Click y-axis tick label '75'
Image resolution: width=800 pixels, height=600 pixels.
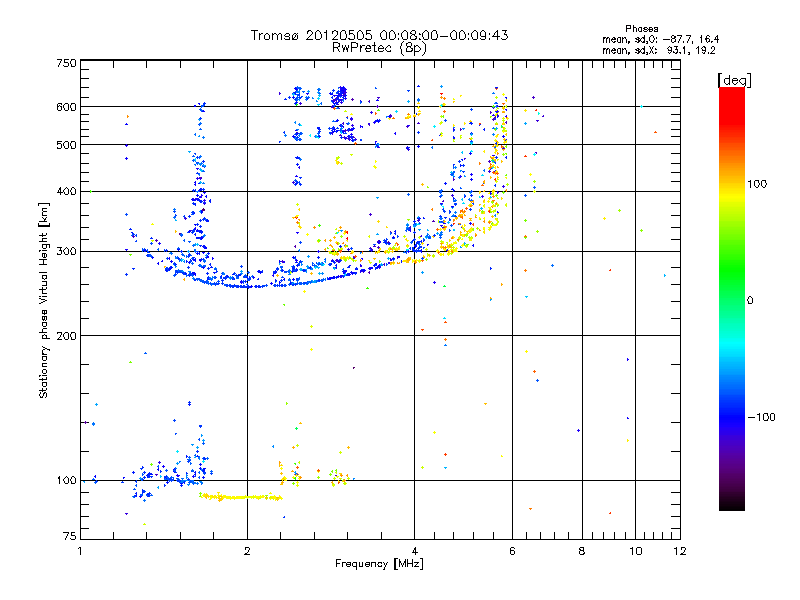(x=70, y=536)
